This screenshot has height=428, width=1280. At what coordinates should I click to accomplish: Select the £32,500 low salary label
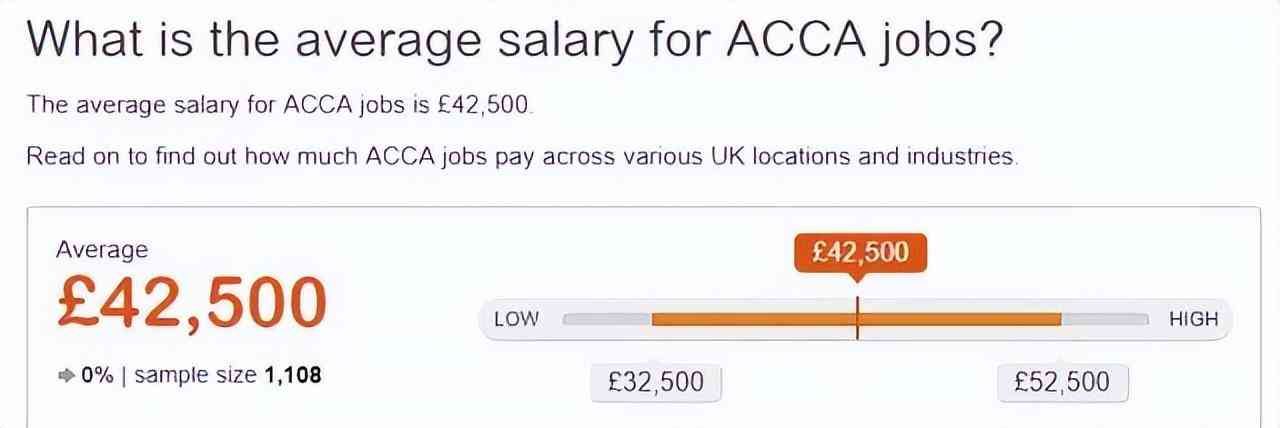click(x=656, y=382)
